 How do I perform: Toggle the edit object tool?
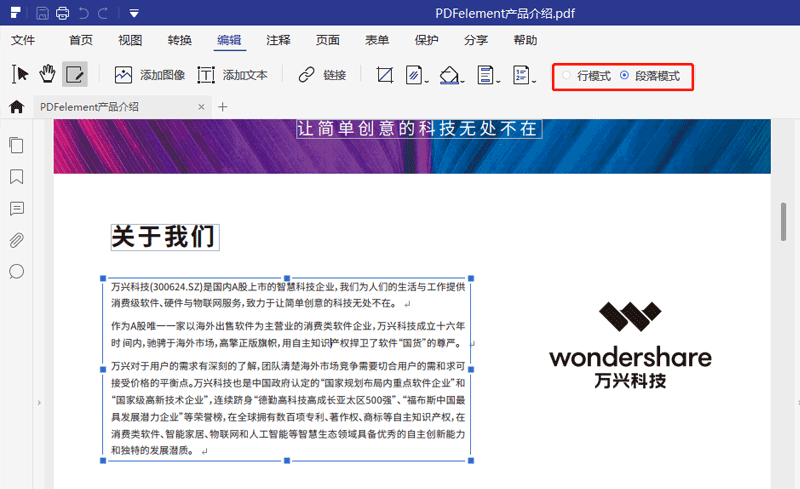(x=74, y=75)
